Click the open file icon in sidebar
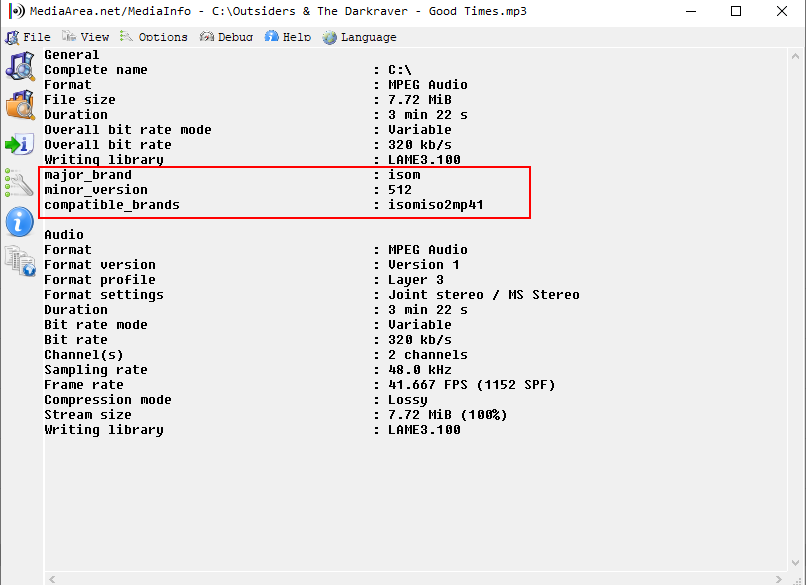Image resolution: width=806 pixels, height=585 pixels. [x=20, y=66]
